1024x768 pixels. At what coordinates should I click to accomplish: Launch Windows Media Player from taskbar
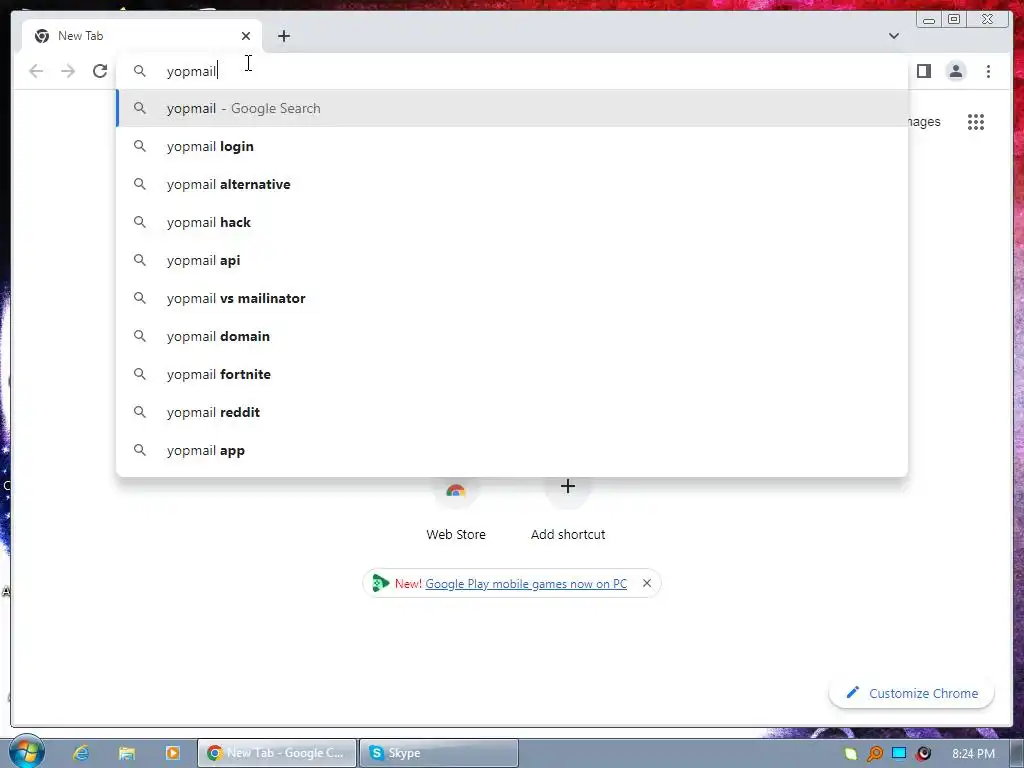(172, 753)
